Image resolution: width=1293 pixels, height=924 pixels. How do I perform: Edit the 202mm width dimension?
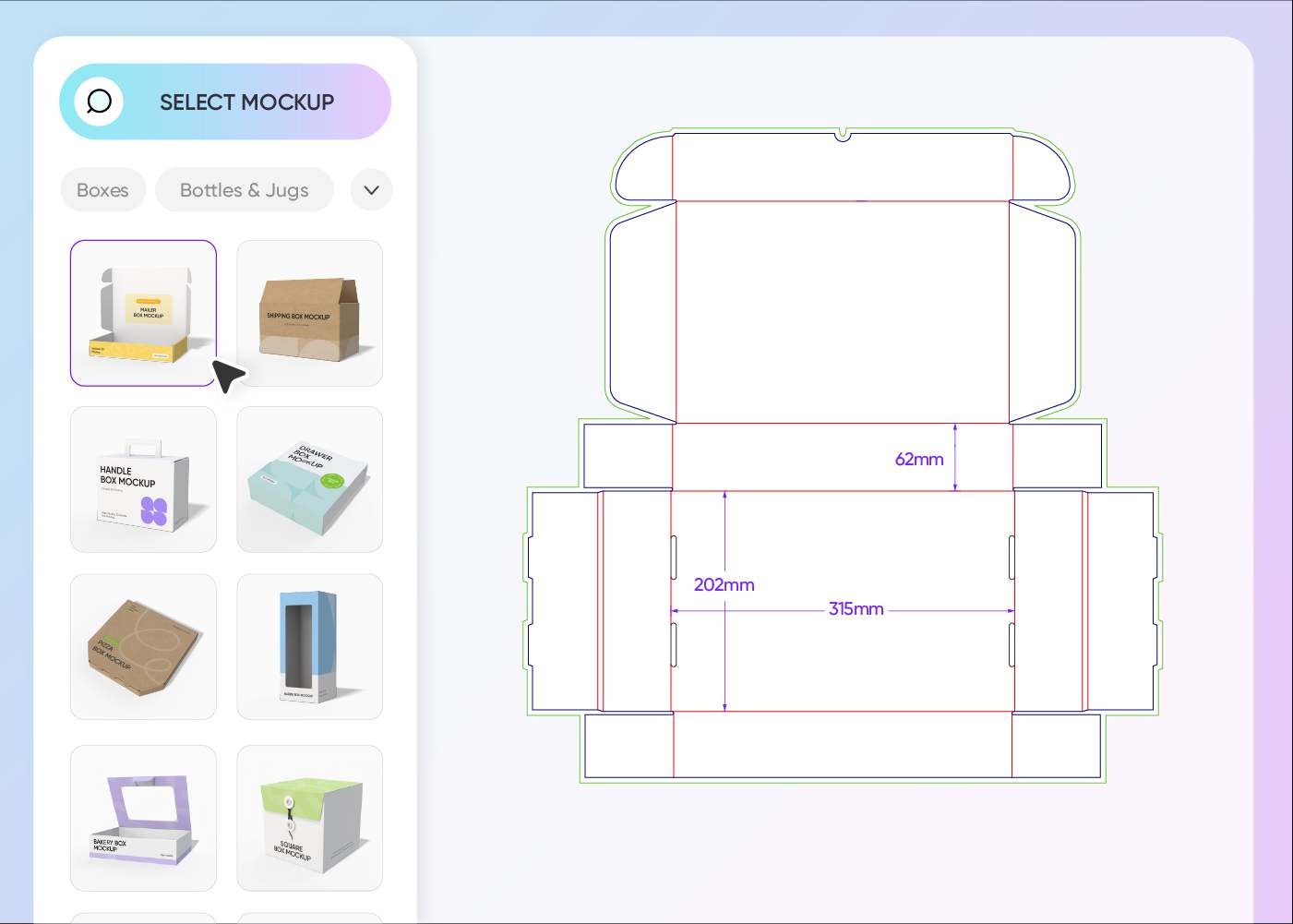(724, 584)
